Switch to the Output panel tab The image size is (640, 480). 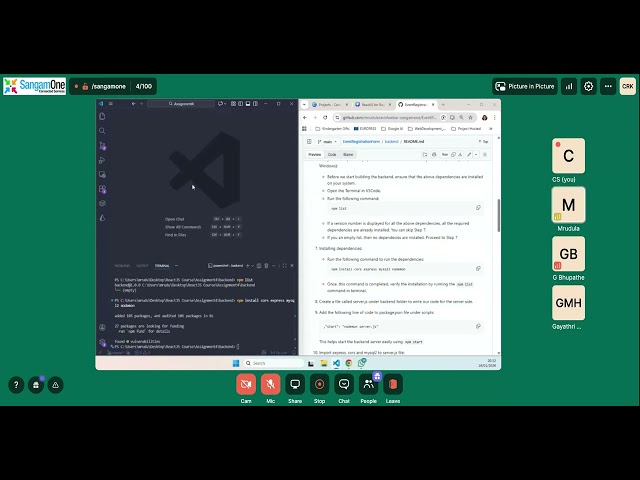pyautogui.click(x=142, y=266)
